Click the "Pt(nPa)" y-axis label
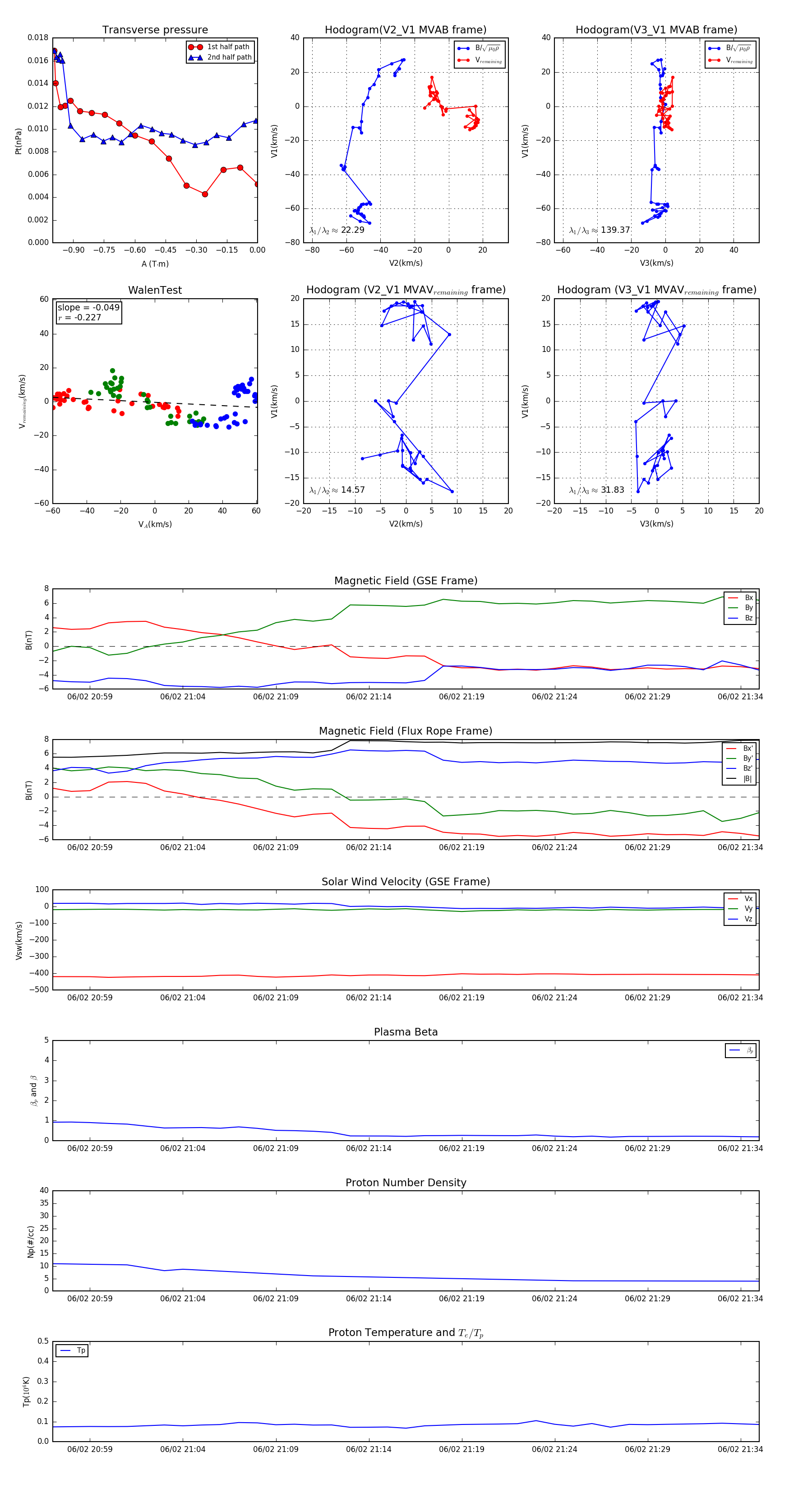 (x=18, y=140)
